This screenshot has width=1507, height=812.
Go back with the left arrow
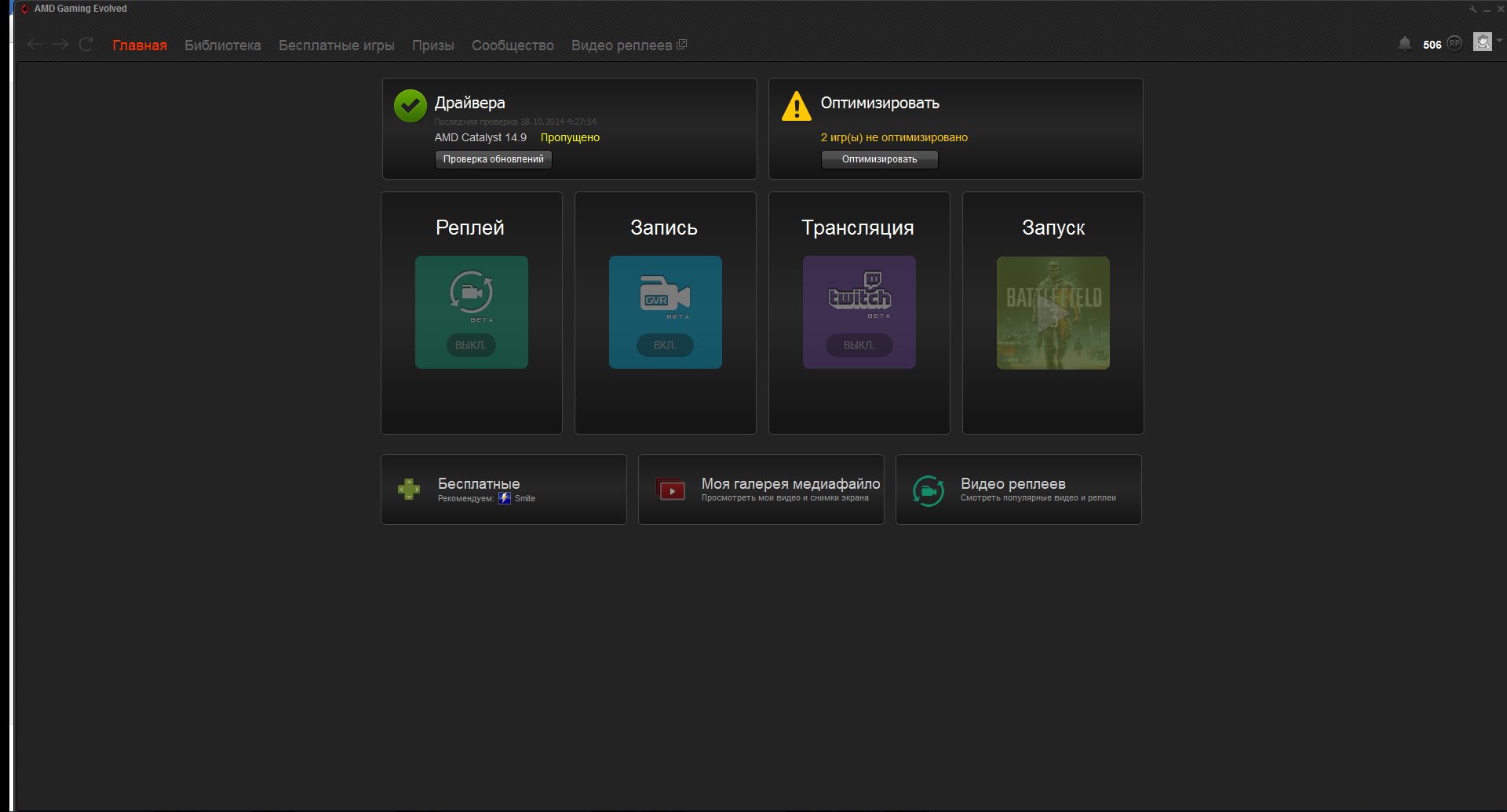(x=35, y=45)
